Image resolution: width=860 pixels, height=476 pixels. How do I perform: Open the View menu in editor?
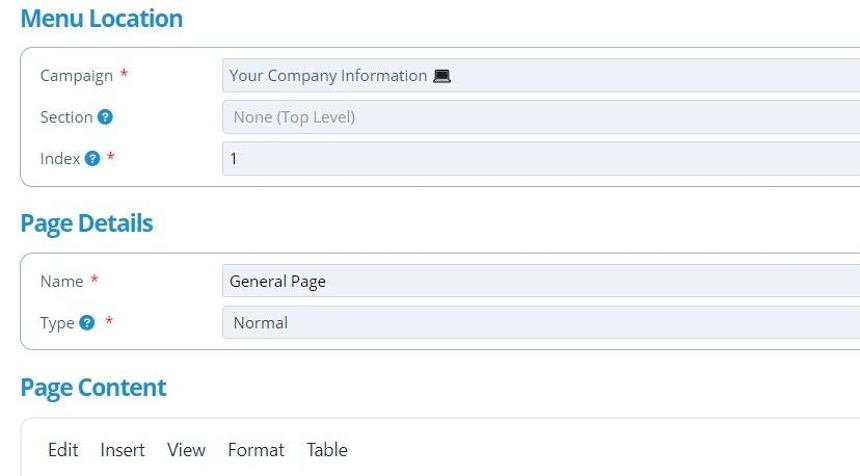tap(186, 450)
